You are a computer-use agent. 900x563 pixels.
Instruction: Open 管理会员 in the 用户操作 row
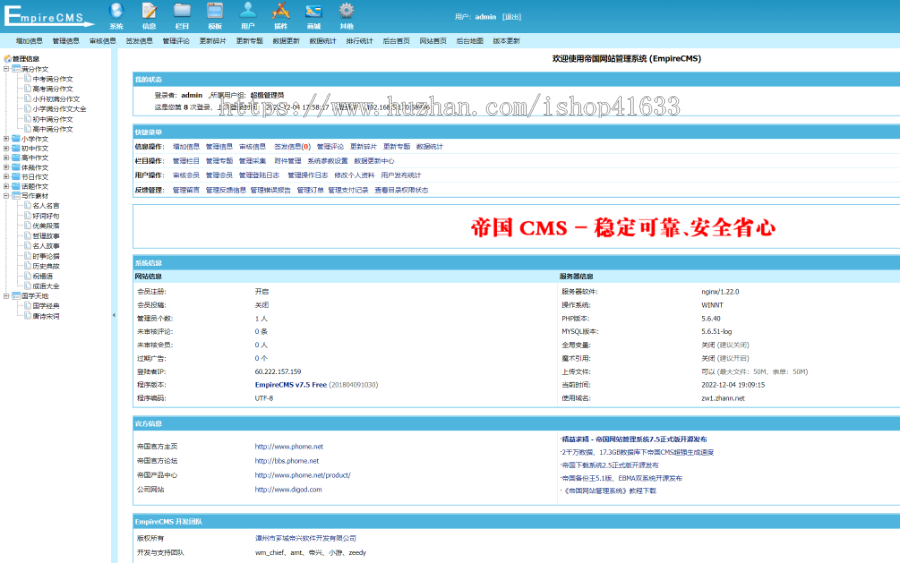point(219,175)
